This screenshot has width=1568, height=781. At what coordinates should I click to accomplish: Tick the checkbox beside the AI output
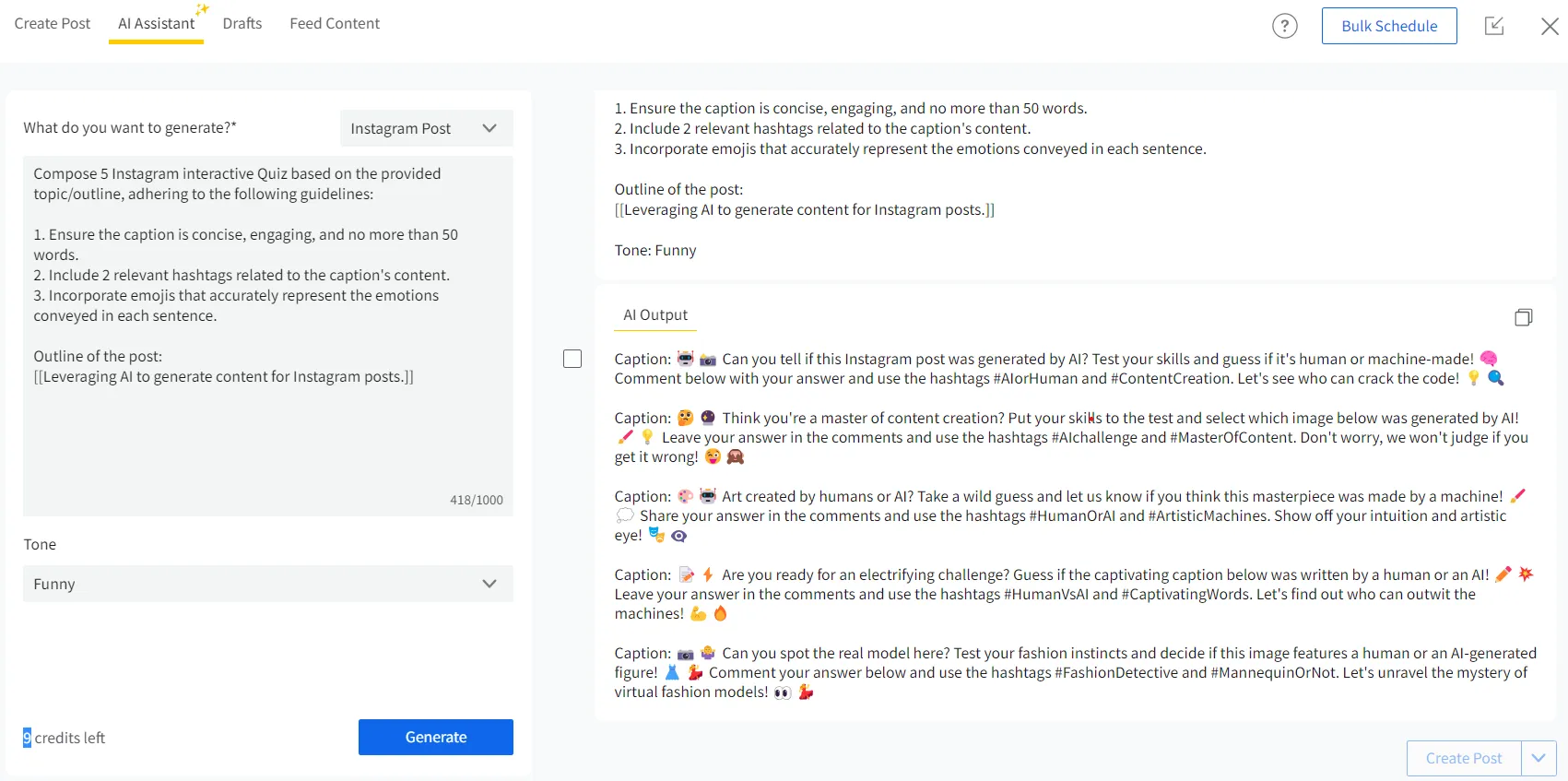point(572,359)
